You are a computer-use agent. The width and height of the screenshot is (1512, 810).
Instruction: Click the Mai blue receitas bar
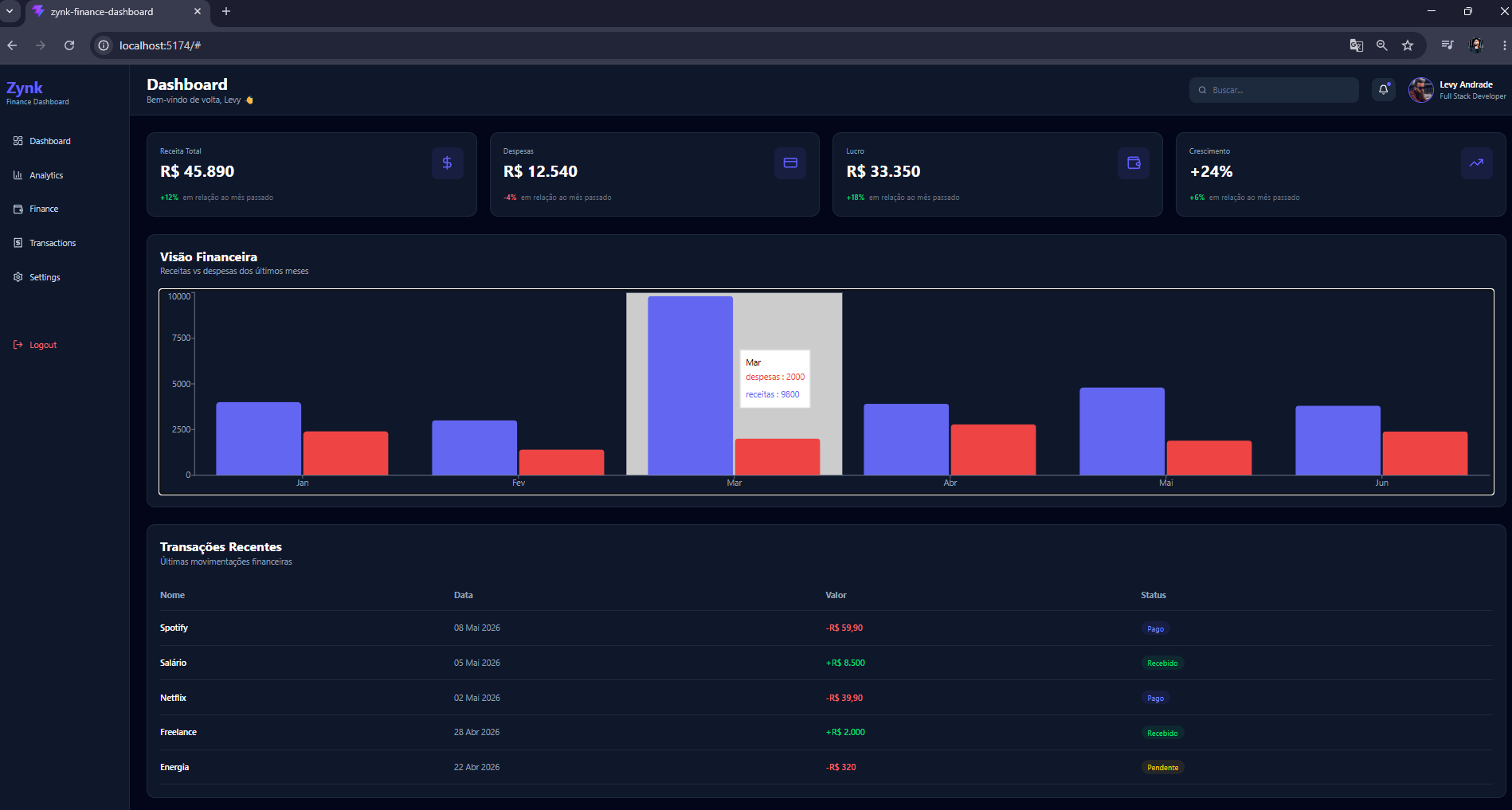[x=1122, y=432]
